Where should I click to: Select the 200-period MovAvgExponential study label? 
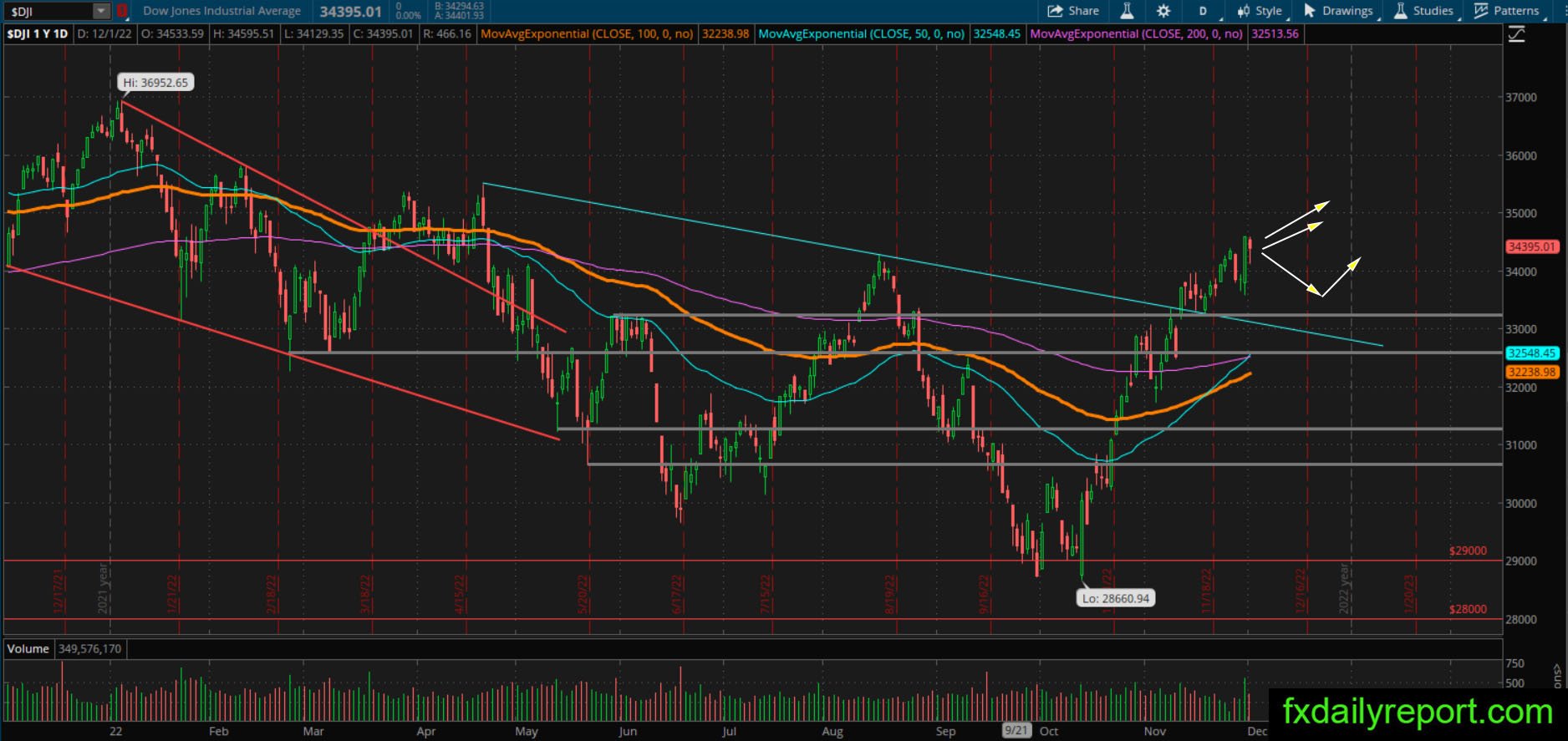pyautogui.click(x=1137, y=34)
